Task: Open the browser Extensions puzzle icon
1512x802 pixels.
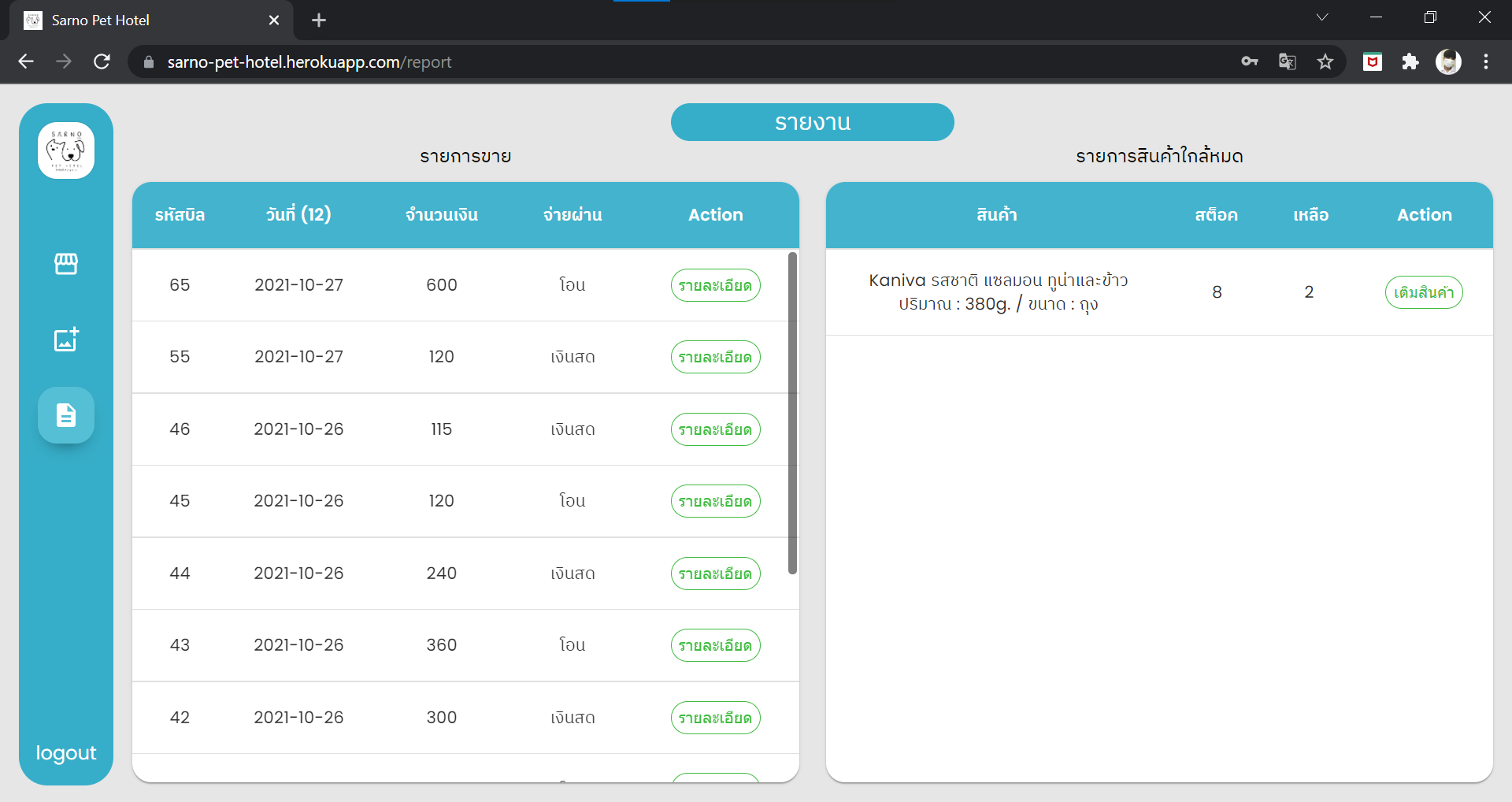Action: pos(1410,61)
